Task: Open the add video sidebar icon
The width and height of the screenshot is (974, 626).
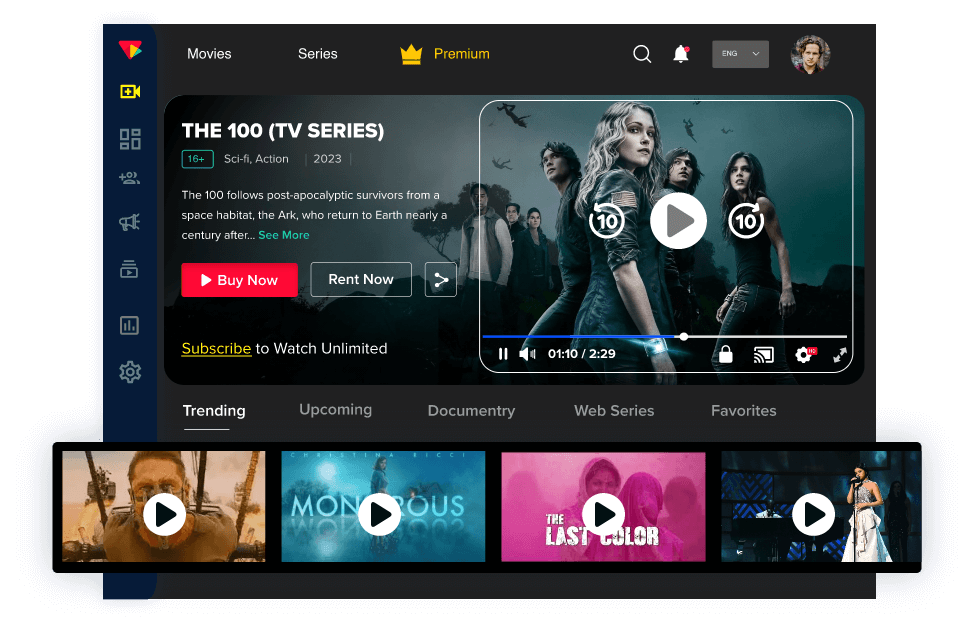Action: 130,92
